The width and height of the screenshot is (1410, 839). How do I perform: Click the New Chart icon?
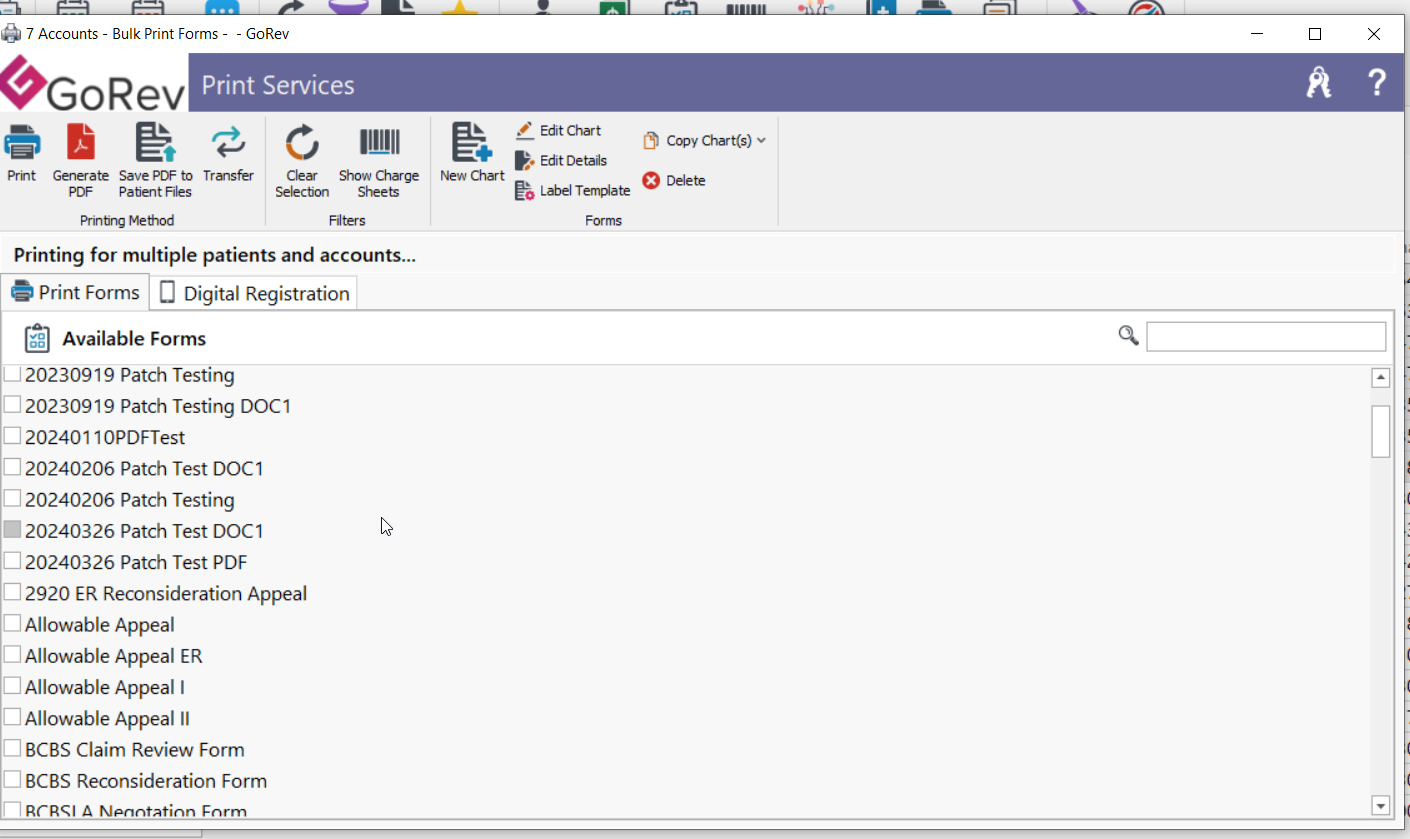pos(472,142)
